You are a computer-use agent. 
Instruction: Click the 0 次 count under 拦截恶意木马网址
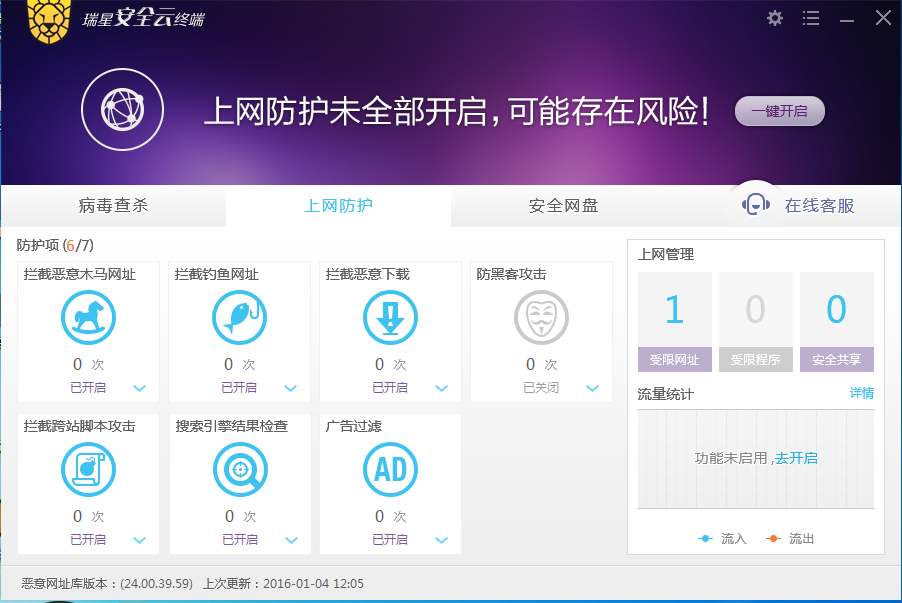pos(89,364)
